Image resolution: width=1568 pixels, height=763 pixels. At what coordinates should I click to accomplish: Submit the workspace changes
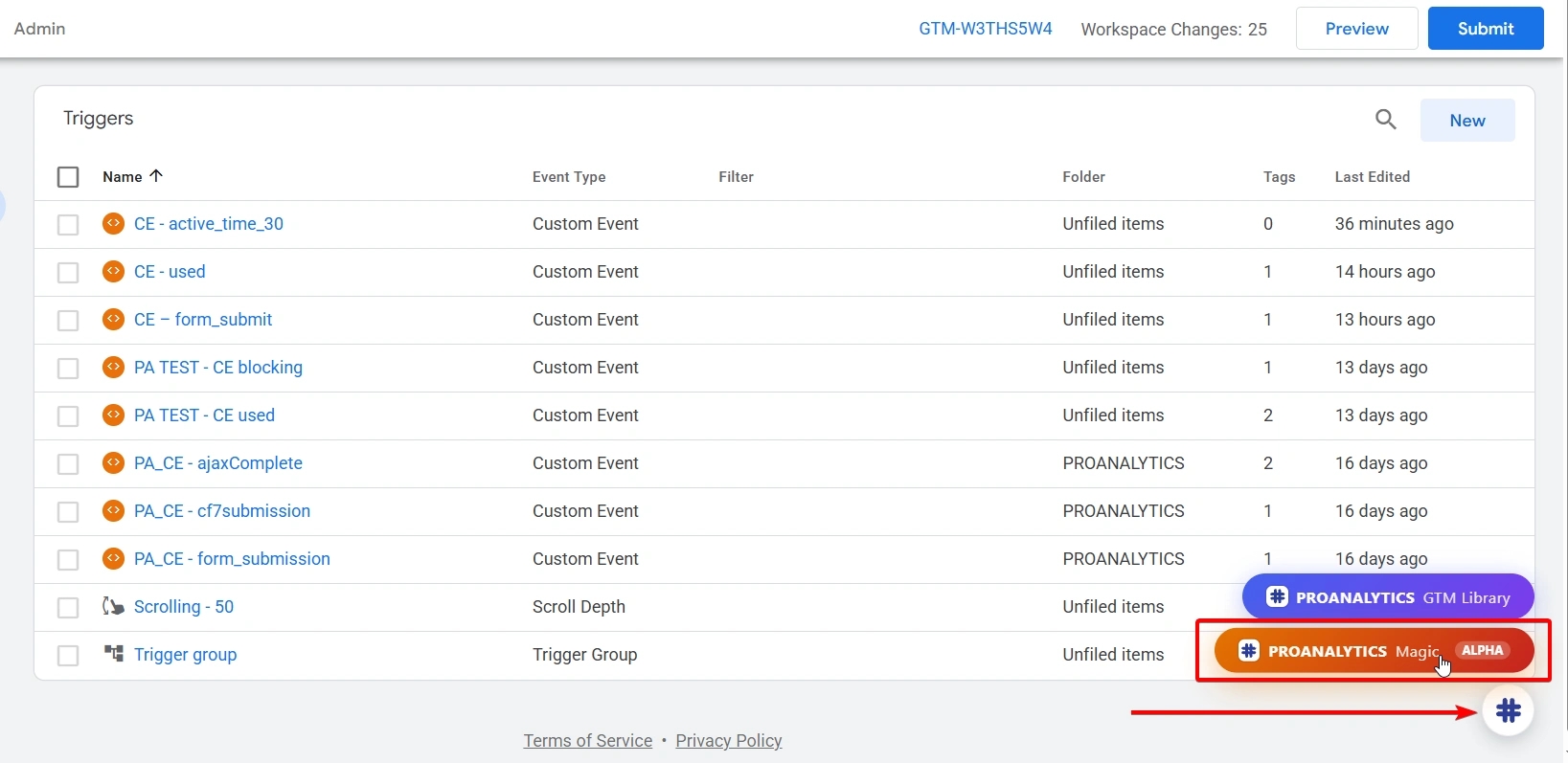[1486, 29]
